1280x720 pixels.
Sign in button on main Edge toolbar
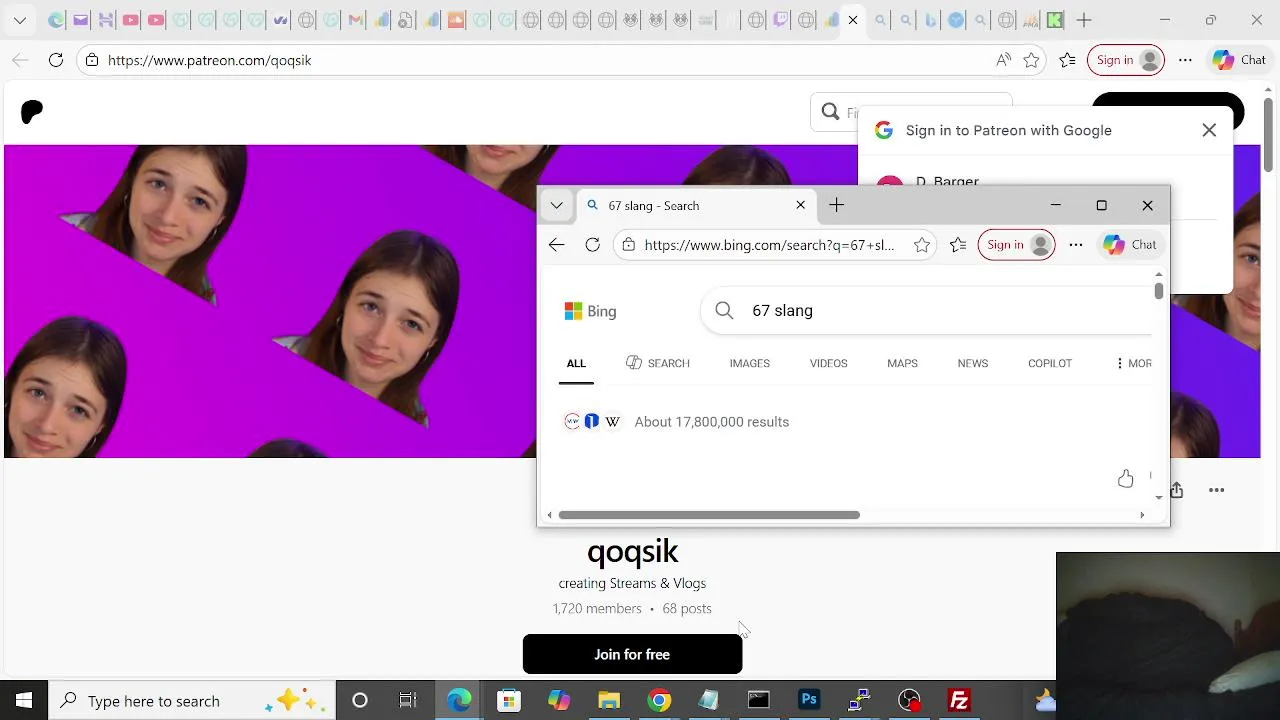pyautogui.click(x=1126, y=60)
